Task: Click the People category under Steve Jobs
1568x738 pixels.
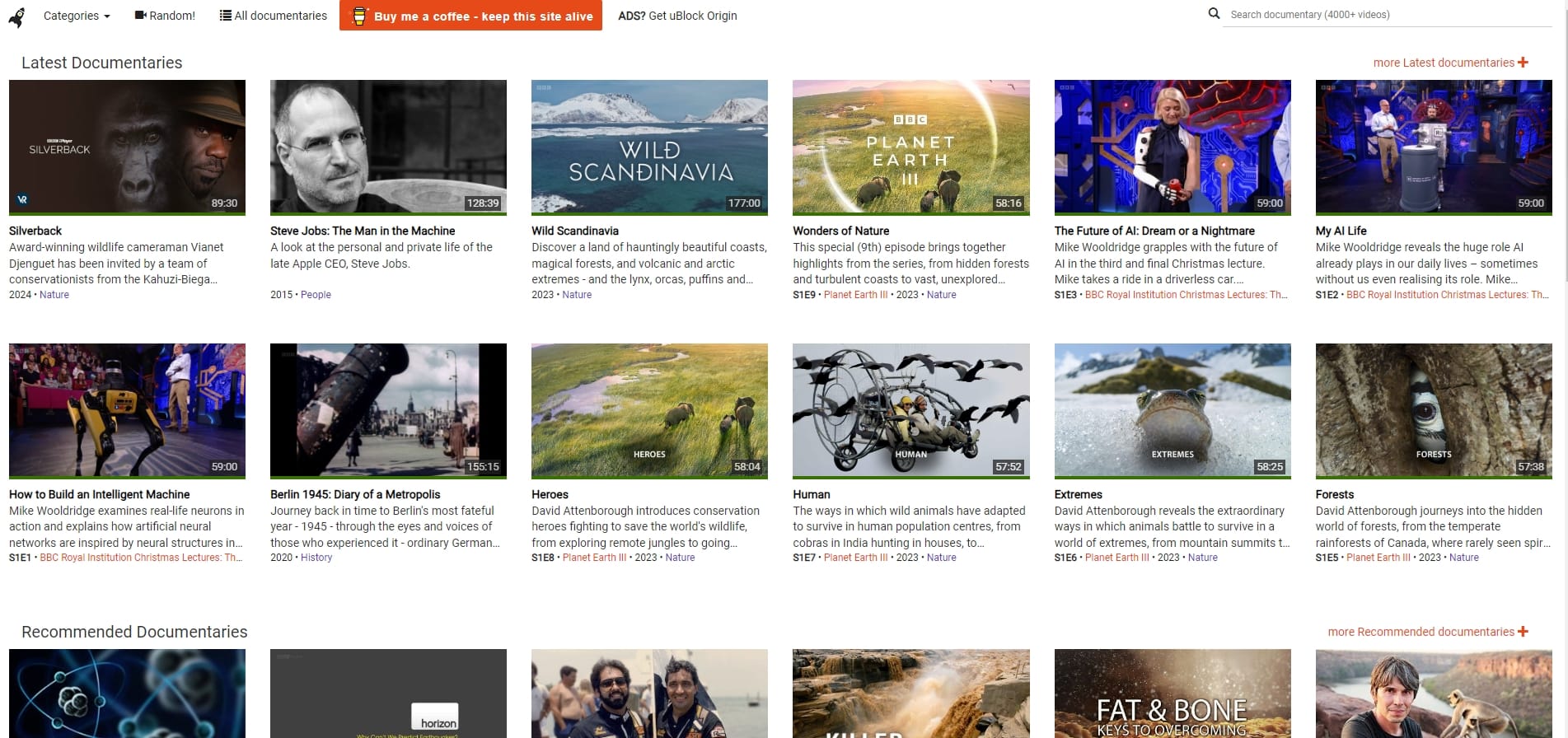Action: coord(316,295)
